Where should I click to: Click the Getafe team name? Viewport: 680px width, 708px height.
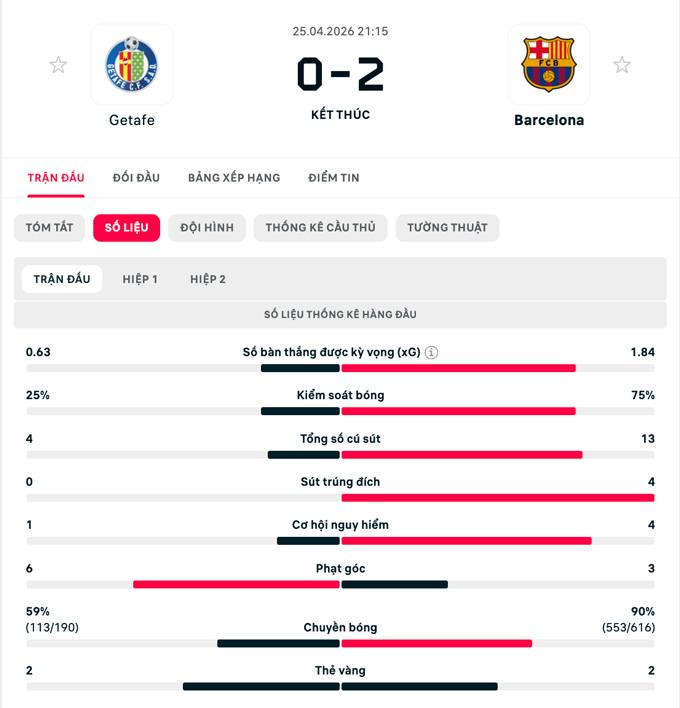(132, 120)
